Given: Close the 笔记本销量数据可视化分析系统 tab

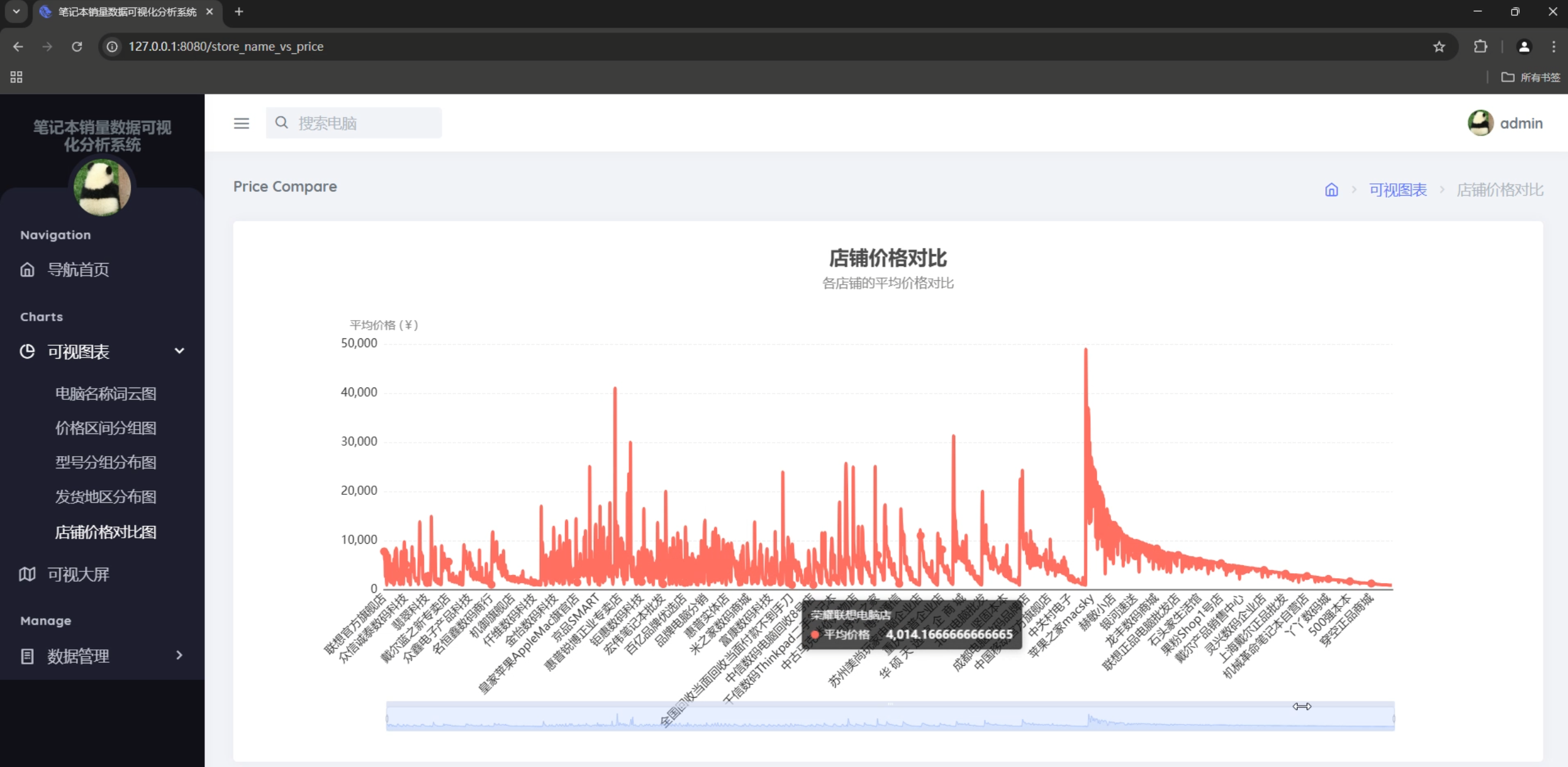Looking at the screenshot, I should coord(210,12).
